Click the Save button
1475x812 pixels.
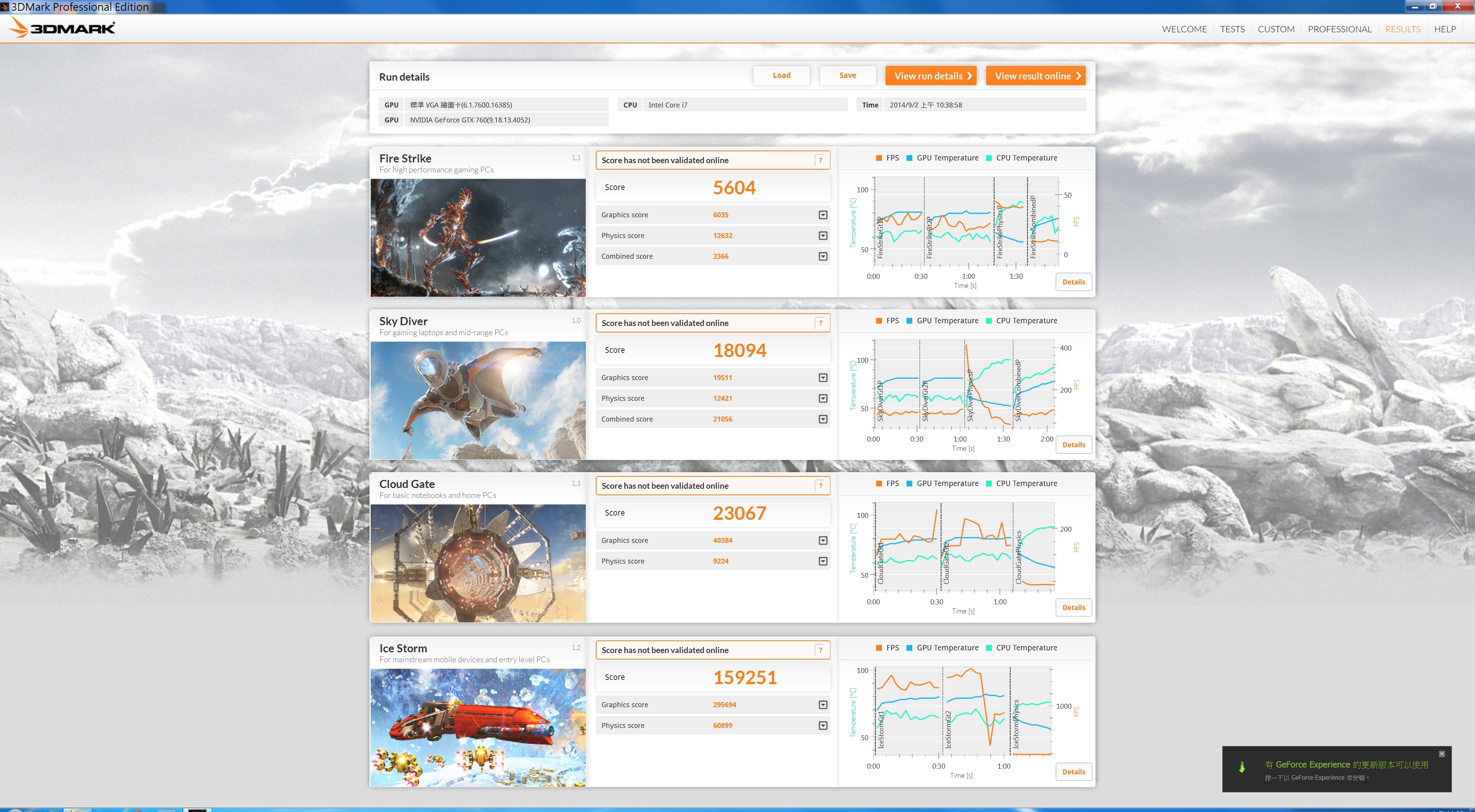pyautogui.click(x=847, y=76)
